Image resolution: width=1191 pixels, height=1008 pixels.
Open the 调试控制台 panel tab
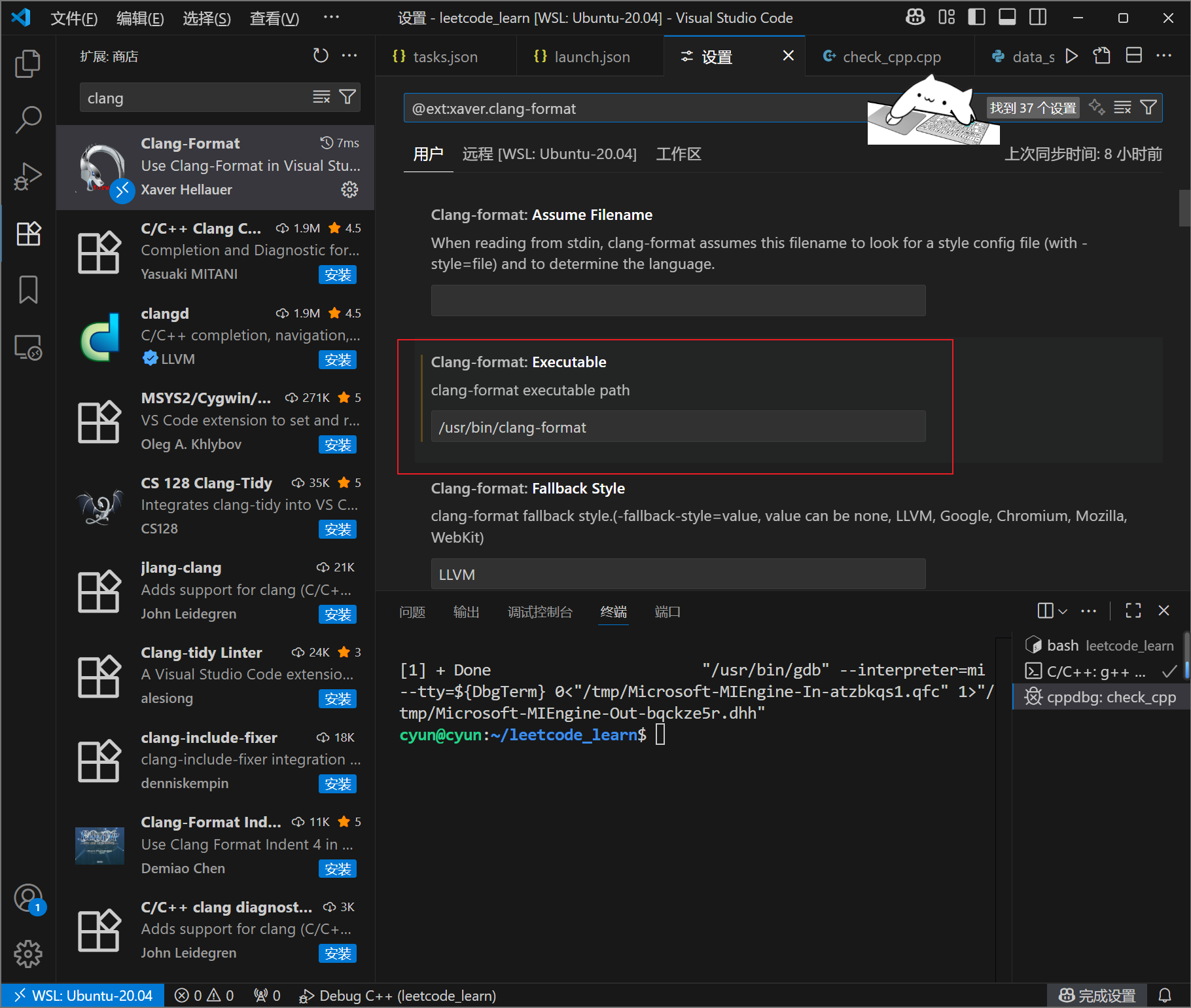click(x=540, y=612)
